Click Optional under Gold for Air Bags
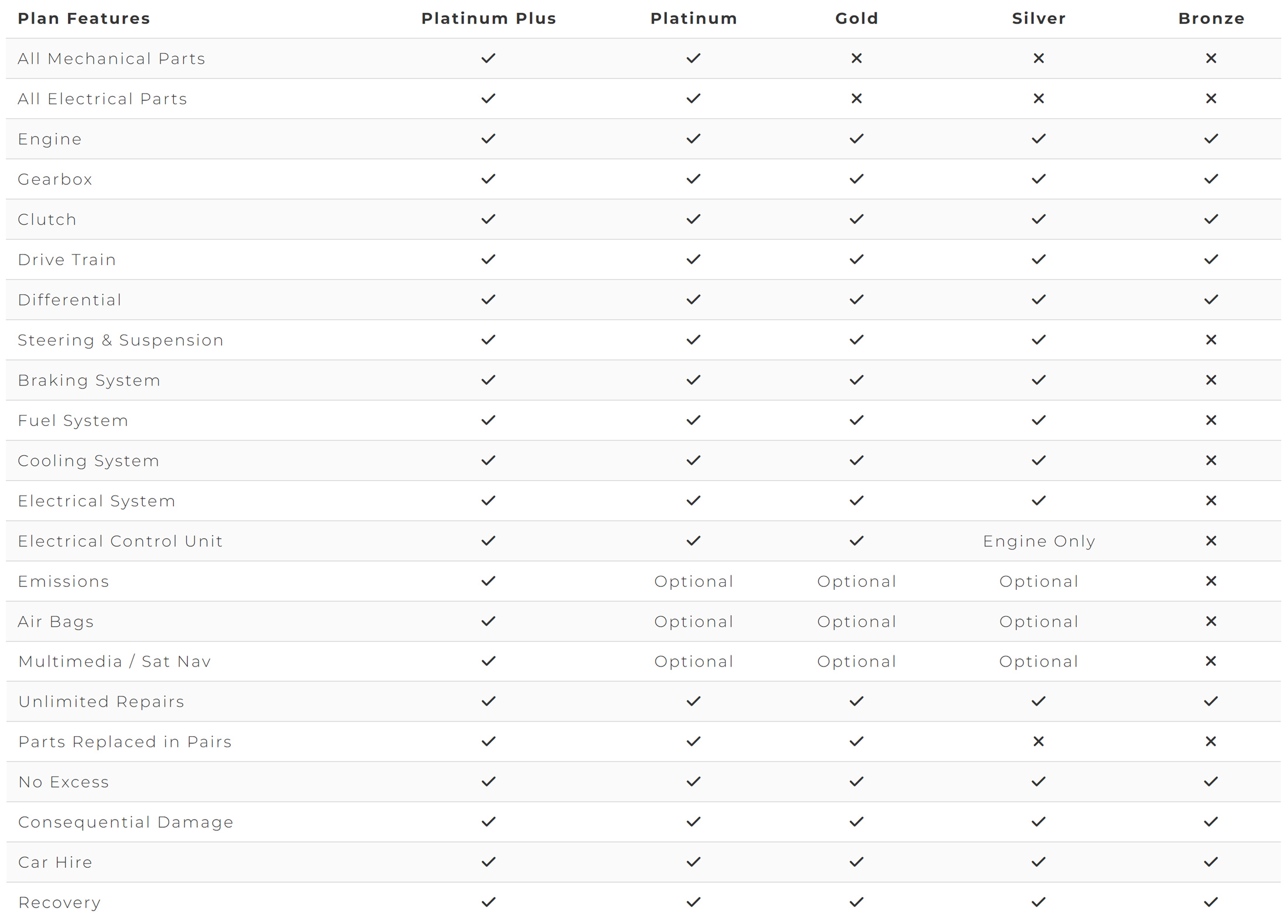This screenshot has width=1288, height=924. coord(857,622)
